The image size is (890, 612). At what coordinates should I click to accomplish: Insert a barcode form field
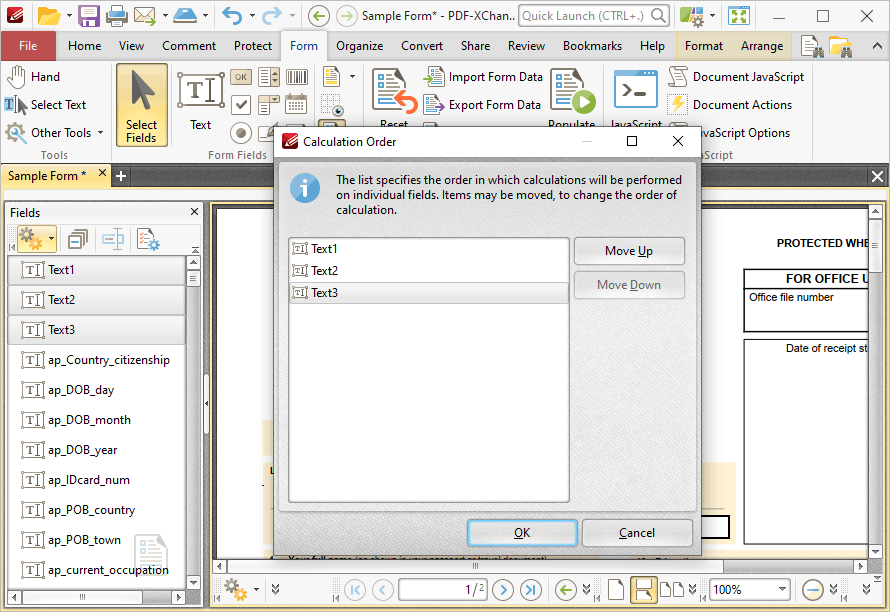[297, 77]
